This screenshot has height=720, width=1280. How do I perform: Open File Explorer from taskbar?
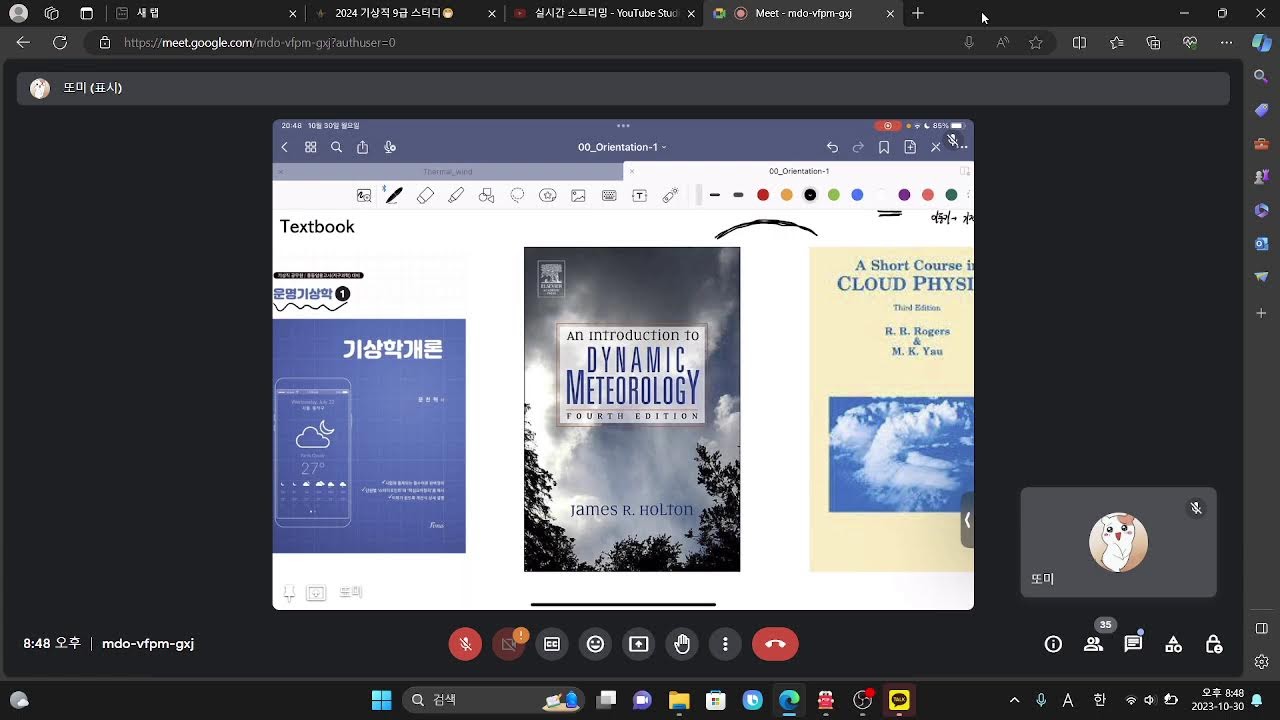click(x=679, y=700)
